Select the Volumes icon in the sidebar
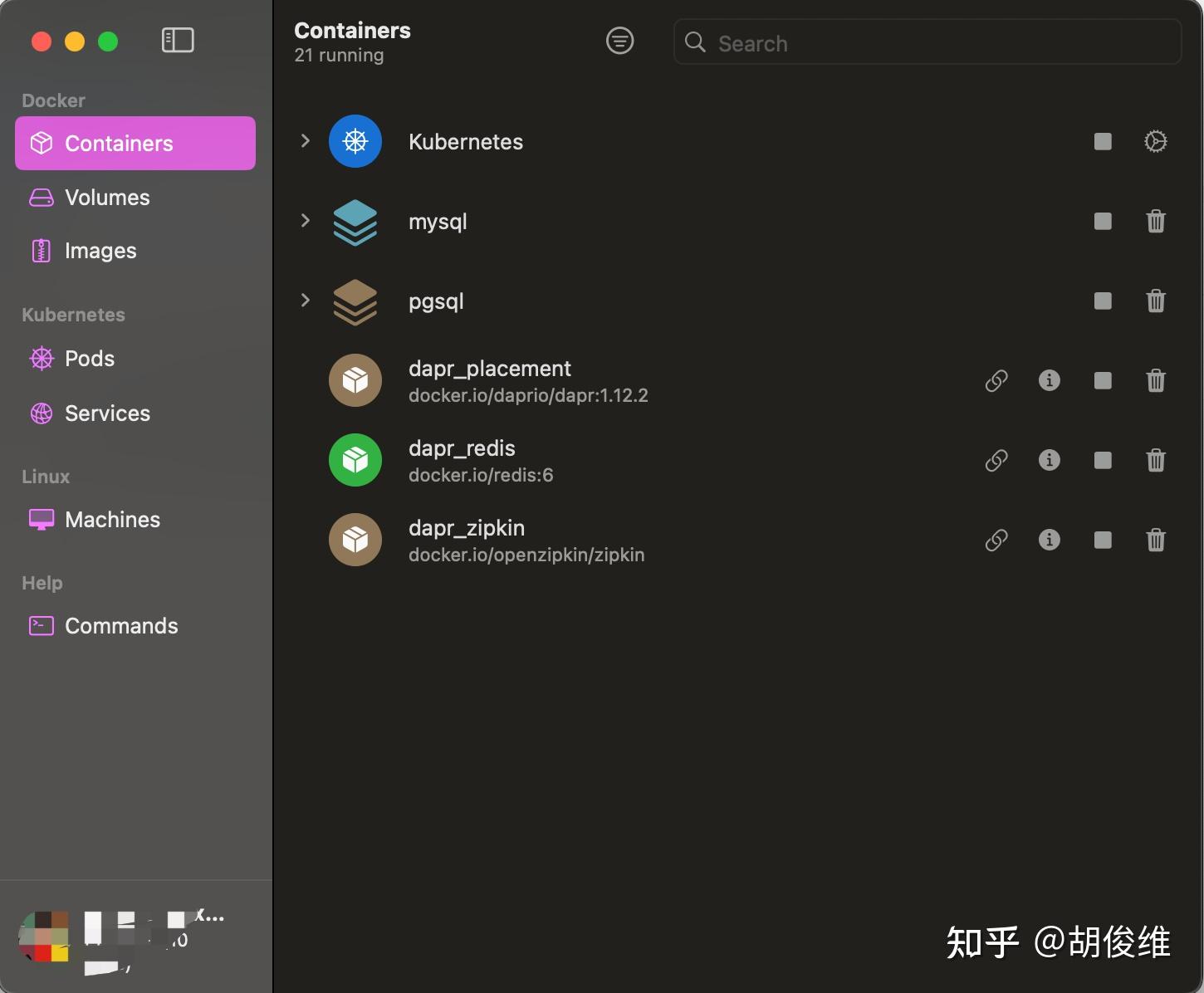1204x993 pixels. pyautogui.click(x=106, y=198)
